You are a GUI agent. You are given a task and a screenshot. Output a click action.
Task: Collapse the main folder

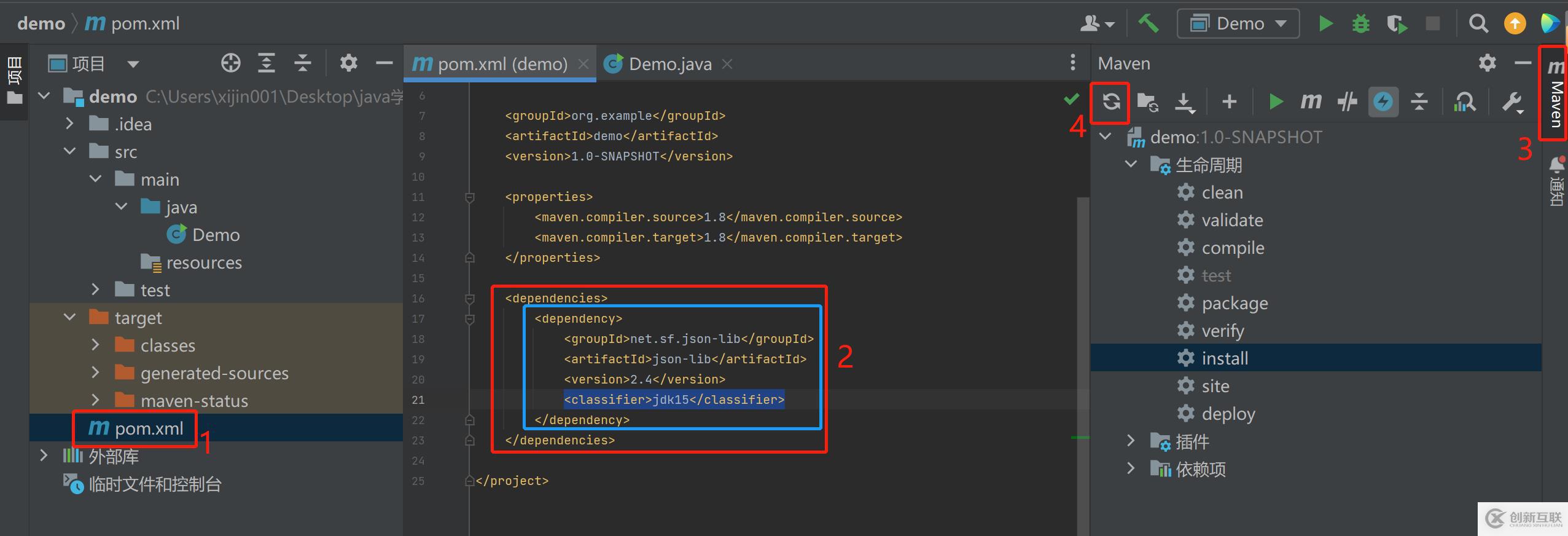click(96, 179)
